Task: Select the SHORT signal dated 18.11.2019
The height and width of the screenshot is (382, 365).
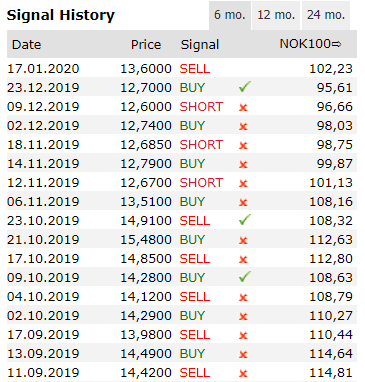Action: click(201, 145)
